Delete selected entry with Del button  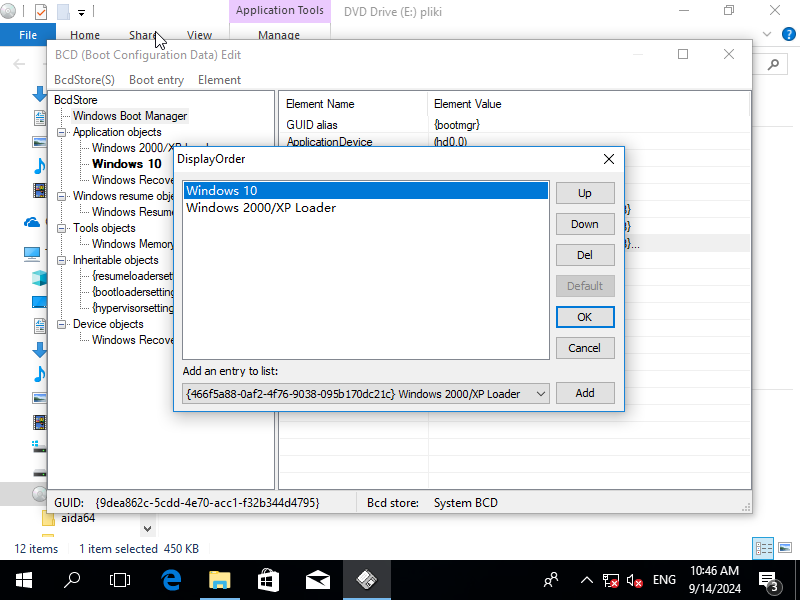pos(585,255)
